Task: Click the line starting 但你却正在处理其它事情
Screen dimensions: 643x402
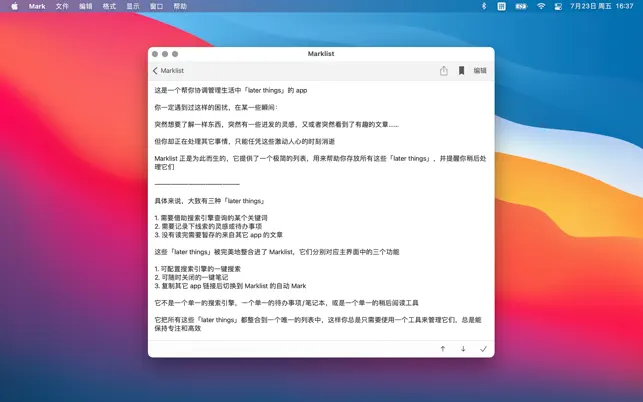Action: tap(244, 142)
